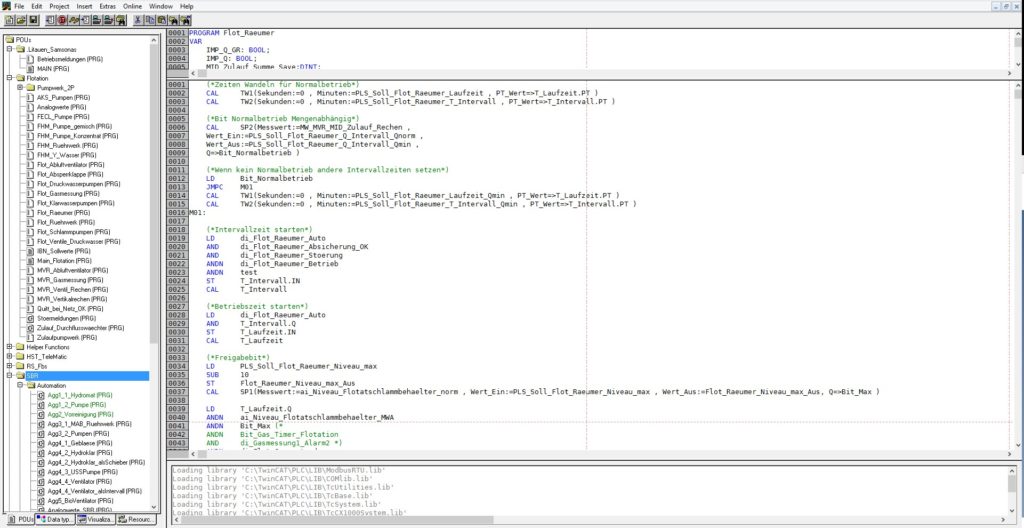Screen dimensions: 1024x528
Task: Click the Open project toolbar icon
Action: tap(22, 20)
